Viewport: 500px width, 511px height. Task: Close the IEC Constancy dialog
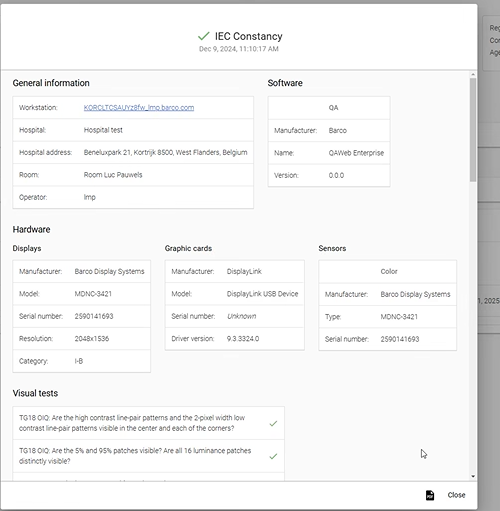[x=456, y=495]
